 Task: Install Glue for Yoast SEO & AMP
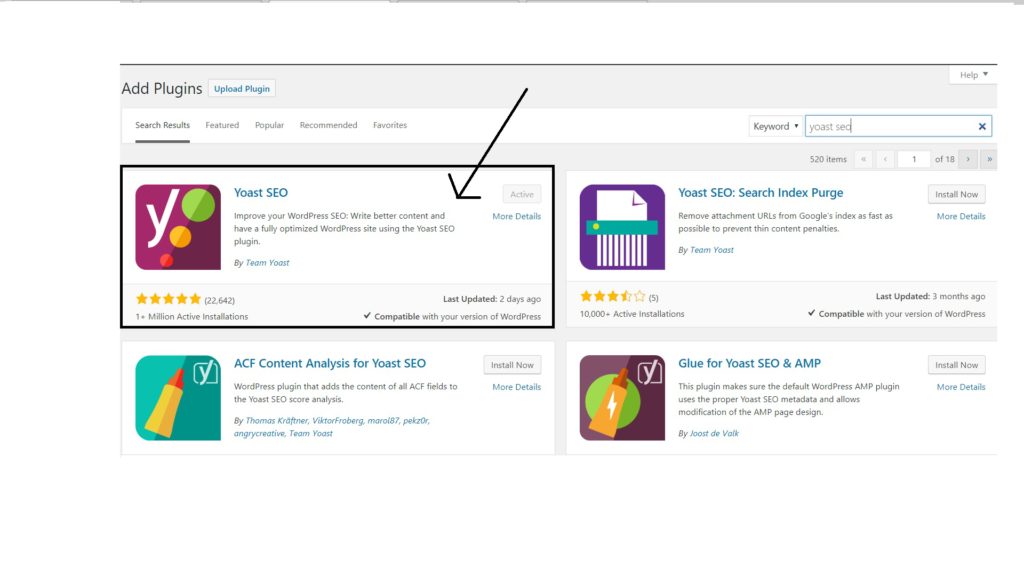coord(956,365)
